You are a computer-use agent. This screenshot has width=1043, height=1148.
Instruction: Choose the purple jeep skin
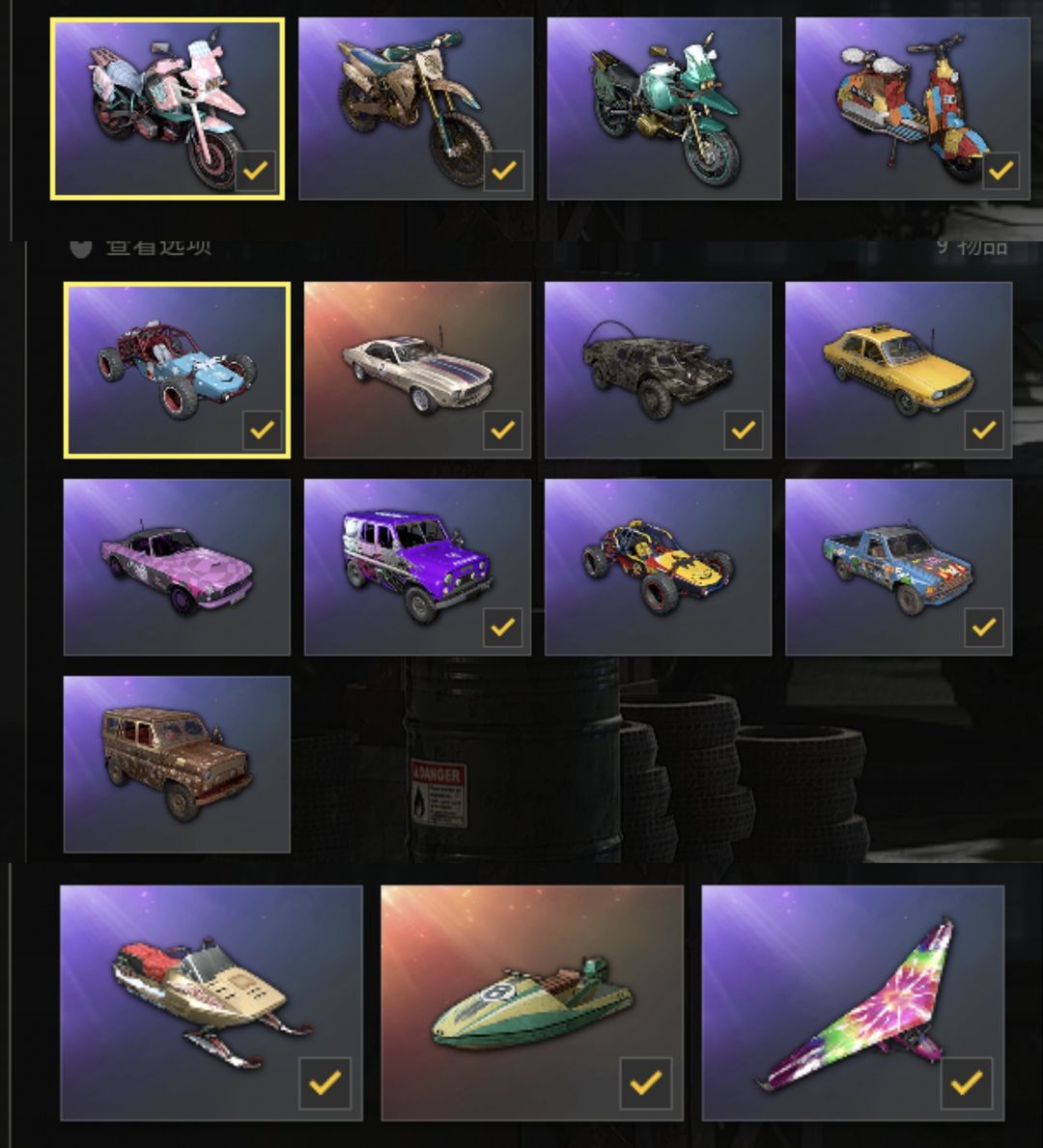[x=417, y=567]
